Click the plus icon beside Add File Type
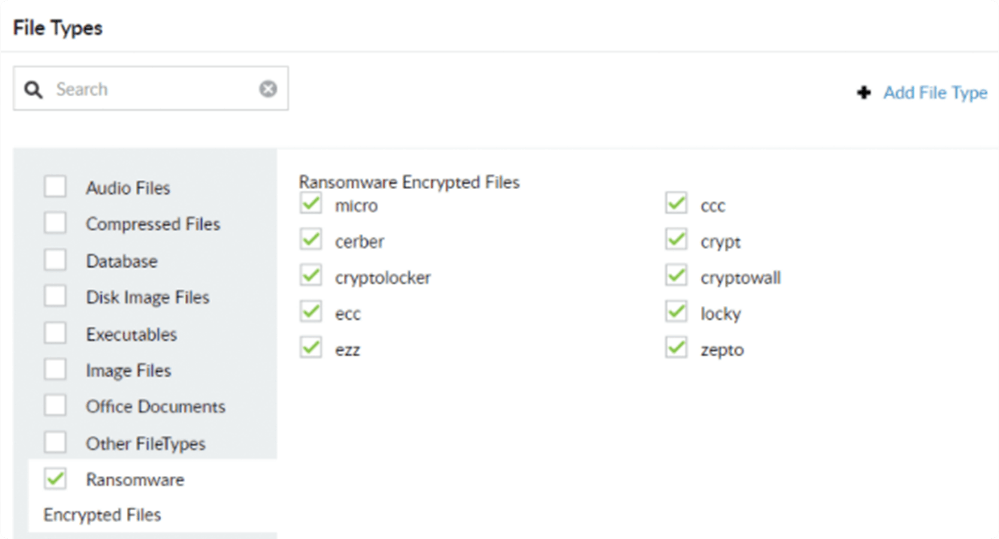This screenshot has width=999, height=539. (864, 93)
